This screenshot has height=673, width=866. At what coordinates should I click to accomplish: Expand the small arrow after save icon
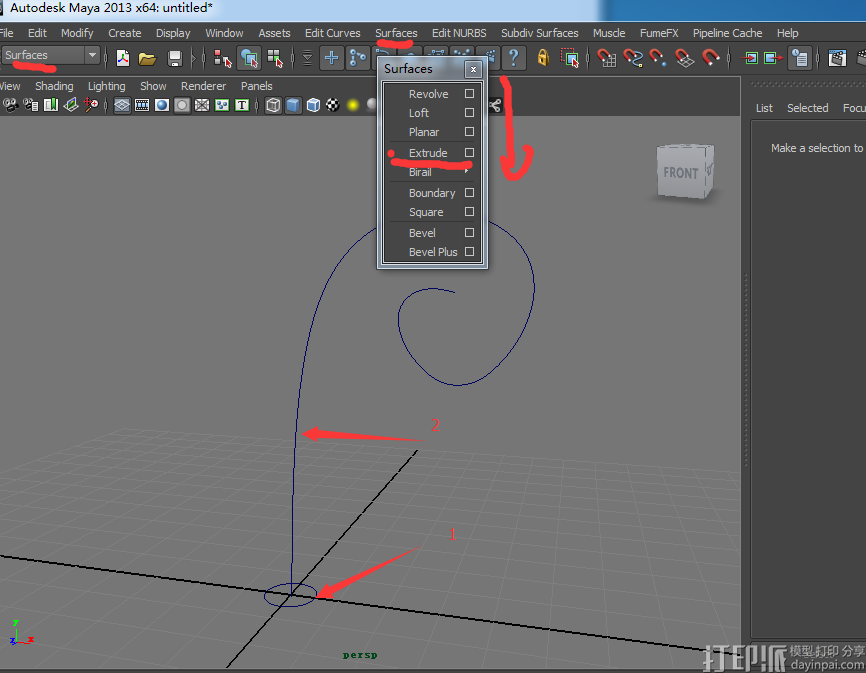[193, 58]
